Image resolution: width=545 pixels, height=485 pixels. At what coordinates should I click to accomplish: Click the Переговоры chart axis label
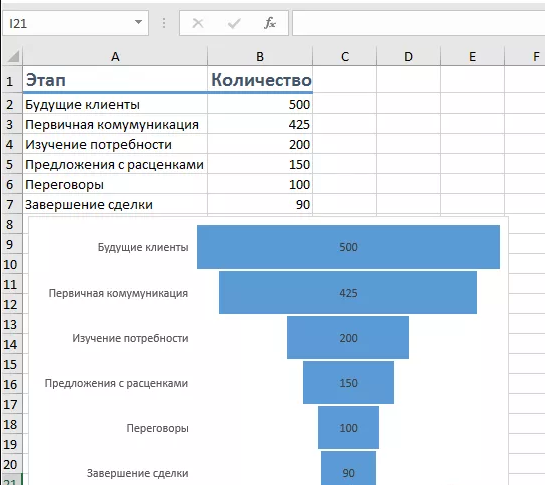pos(157,428)
